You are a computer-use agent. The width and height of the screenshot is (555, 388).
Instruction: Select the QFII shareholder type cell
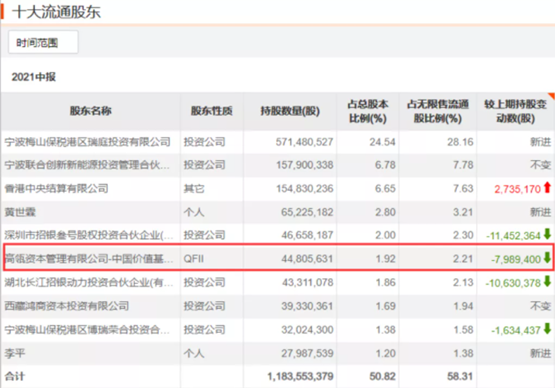point(194,259)
